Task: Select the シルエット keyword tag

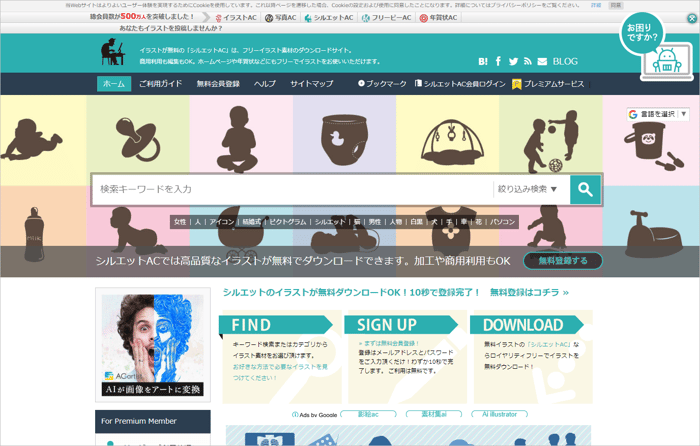Action: tap(330, 222)
